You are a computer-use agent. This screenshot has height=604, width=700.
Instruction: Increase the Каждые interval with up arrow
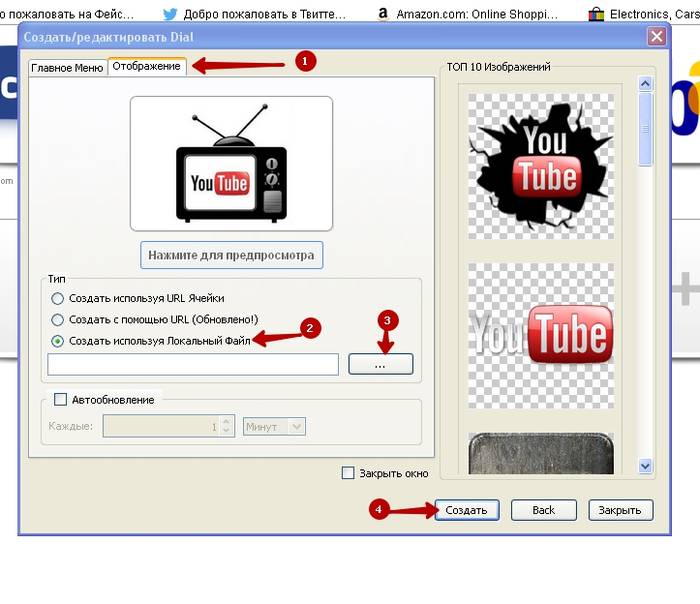[x=227, y=421]
